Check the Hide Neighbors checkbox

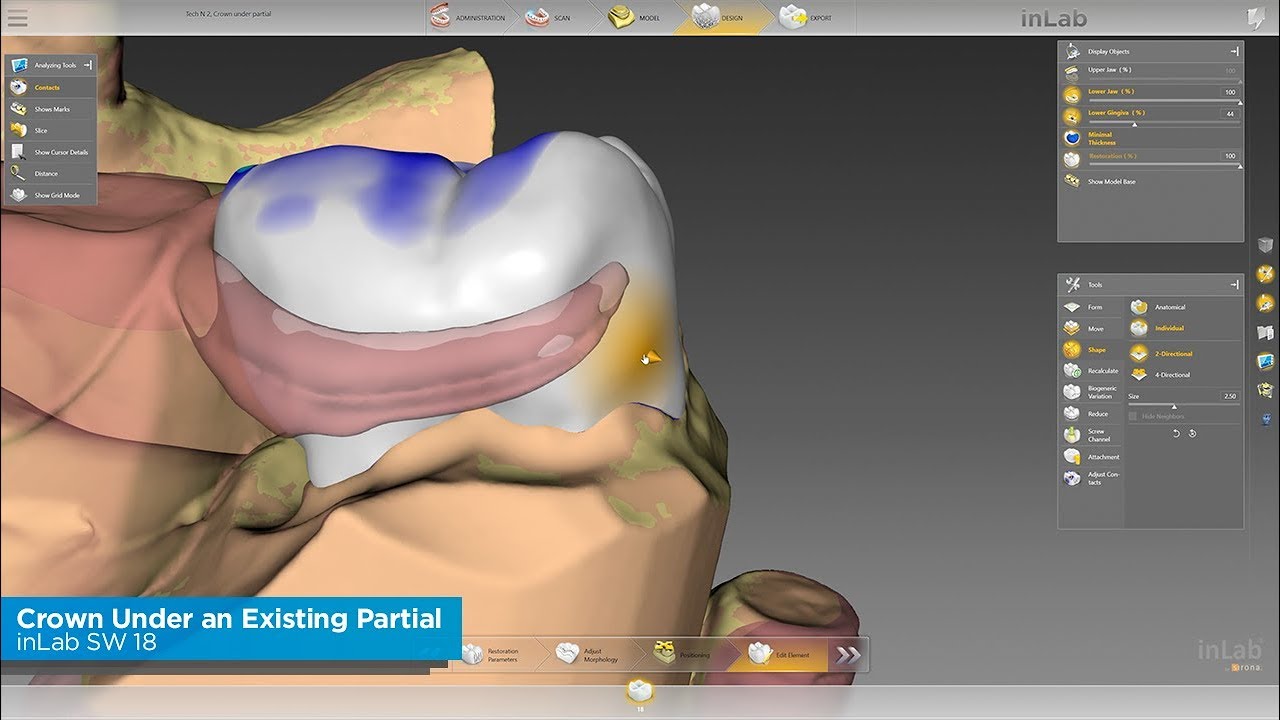coord(1133,416)
